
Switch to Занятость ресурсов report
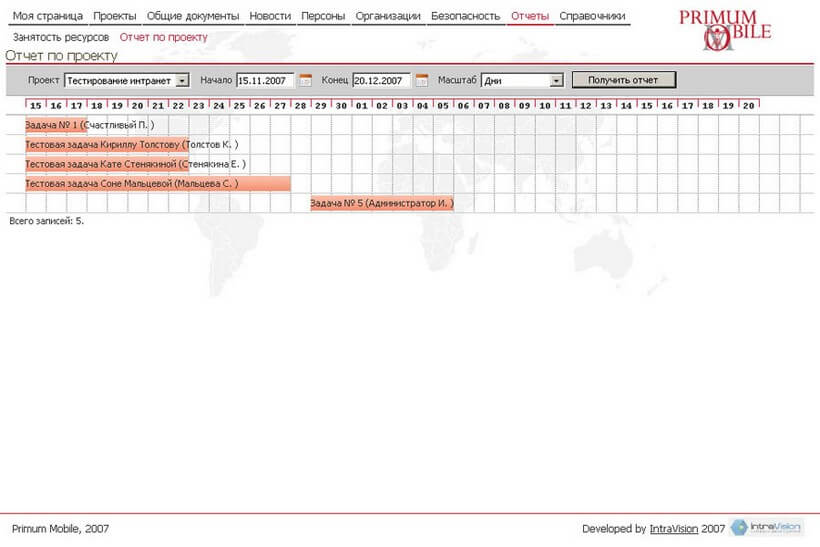point(61,37)
